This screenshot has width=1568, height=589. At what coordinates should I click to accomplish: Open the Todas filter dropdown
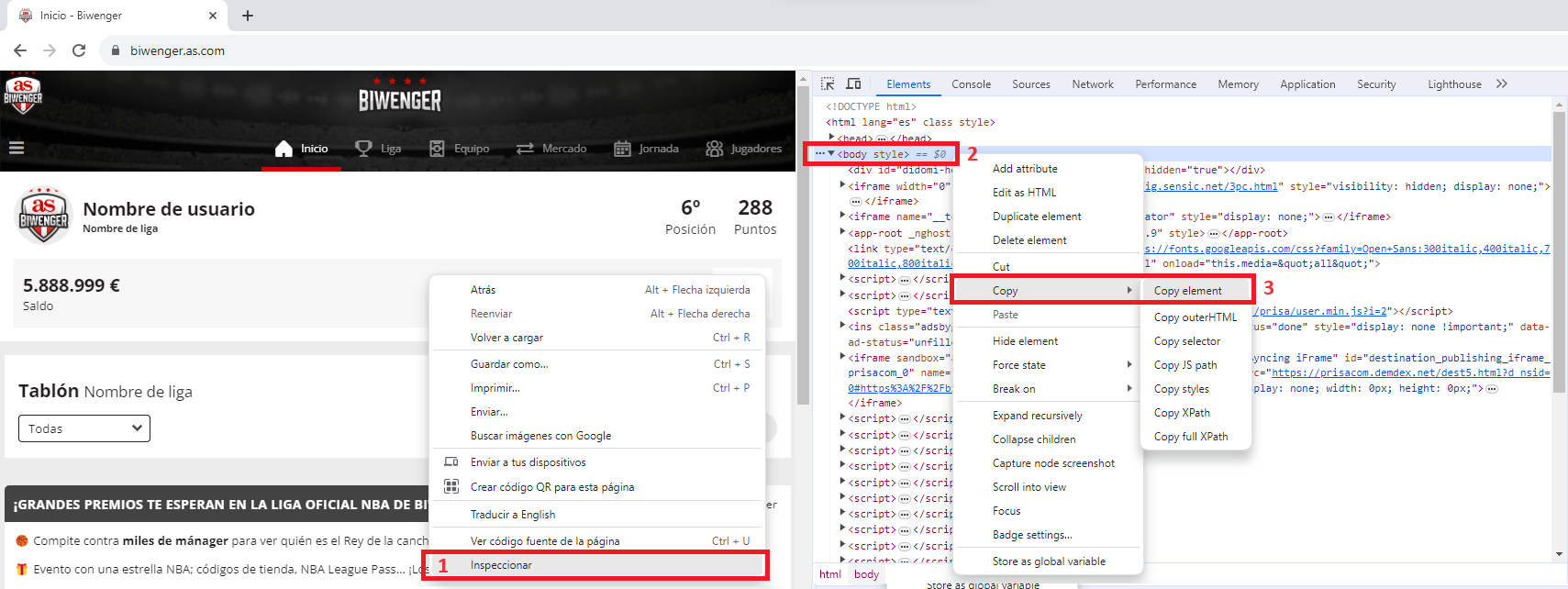click(x=84, y=428)
